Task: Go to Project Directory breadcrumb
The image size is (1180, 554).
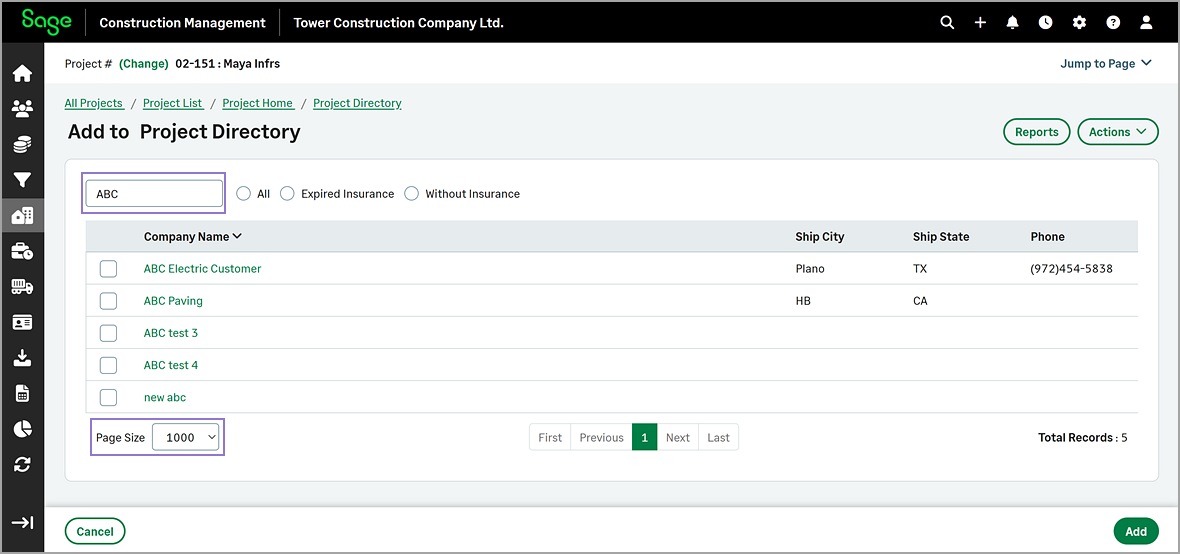Action: pos(357,103)
